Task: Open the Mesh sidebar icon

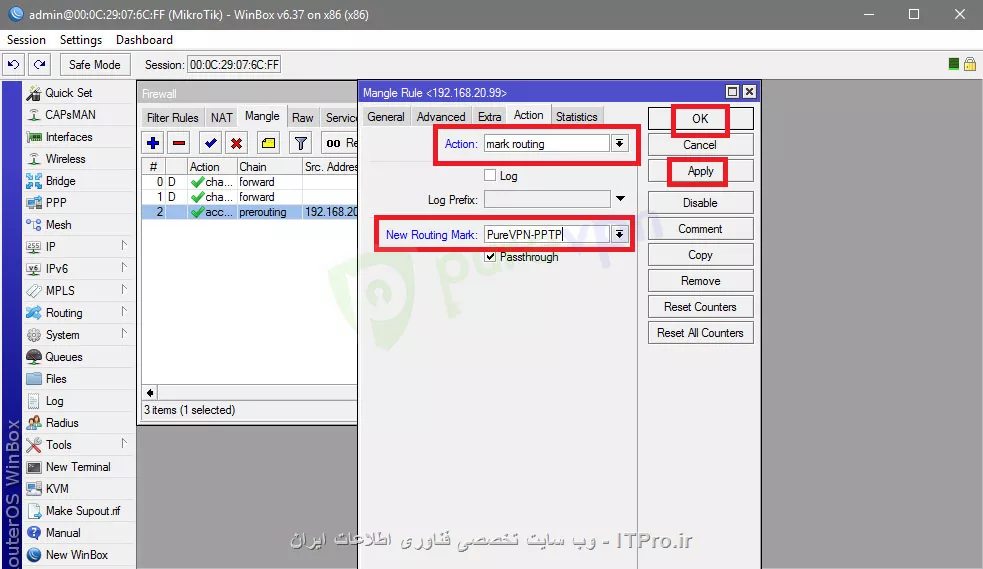Action: click(x=34, y=225)
